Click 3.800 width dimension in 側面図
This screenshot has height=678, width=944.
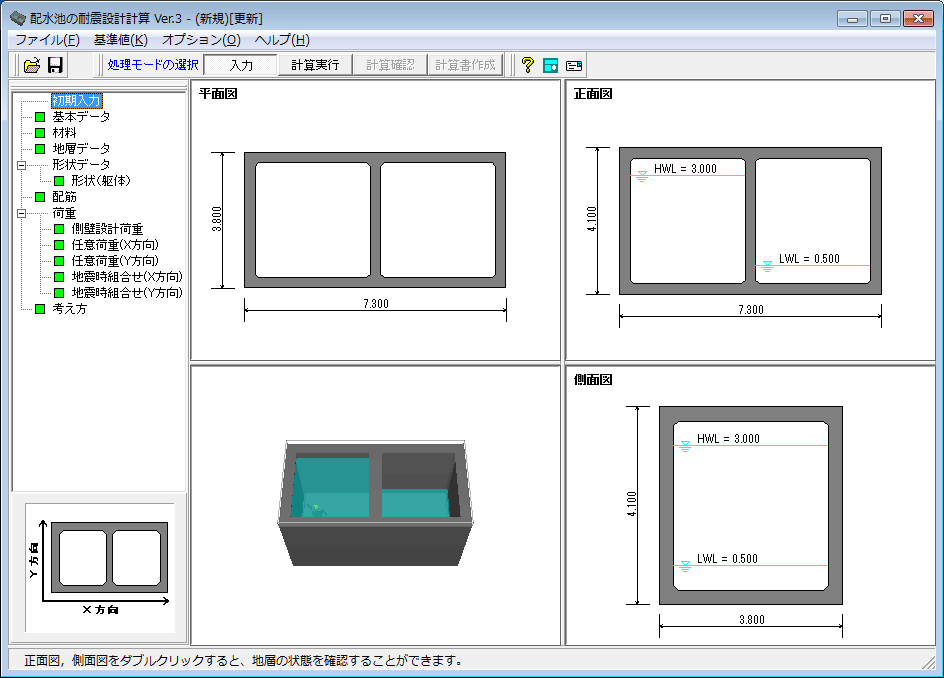(x=752, y=620)
